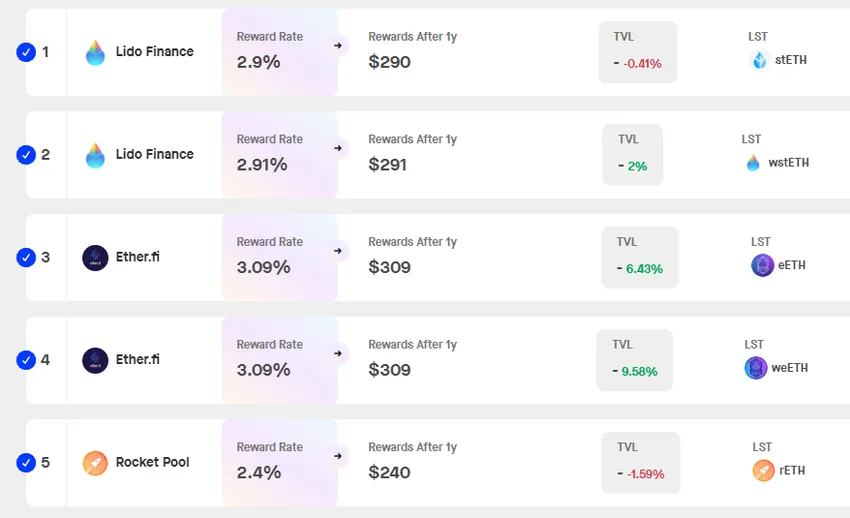The width and height of the screenshot is (850, 518).
Task: Open the Rocket Pool provider name link
Action: click(x=152, y=462)
